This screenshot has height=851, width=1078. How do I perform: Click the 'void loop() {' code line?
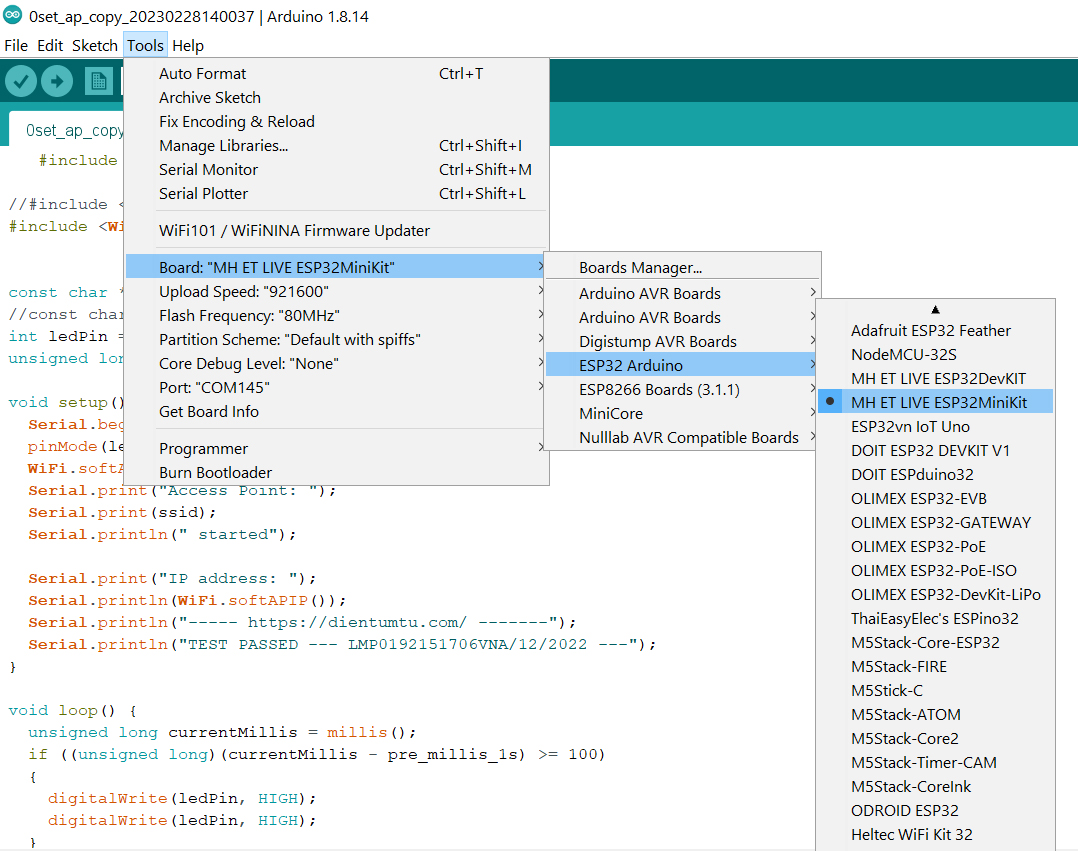72,710
